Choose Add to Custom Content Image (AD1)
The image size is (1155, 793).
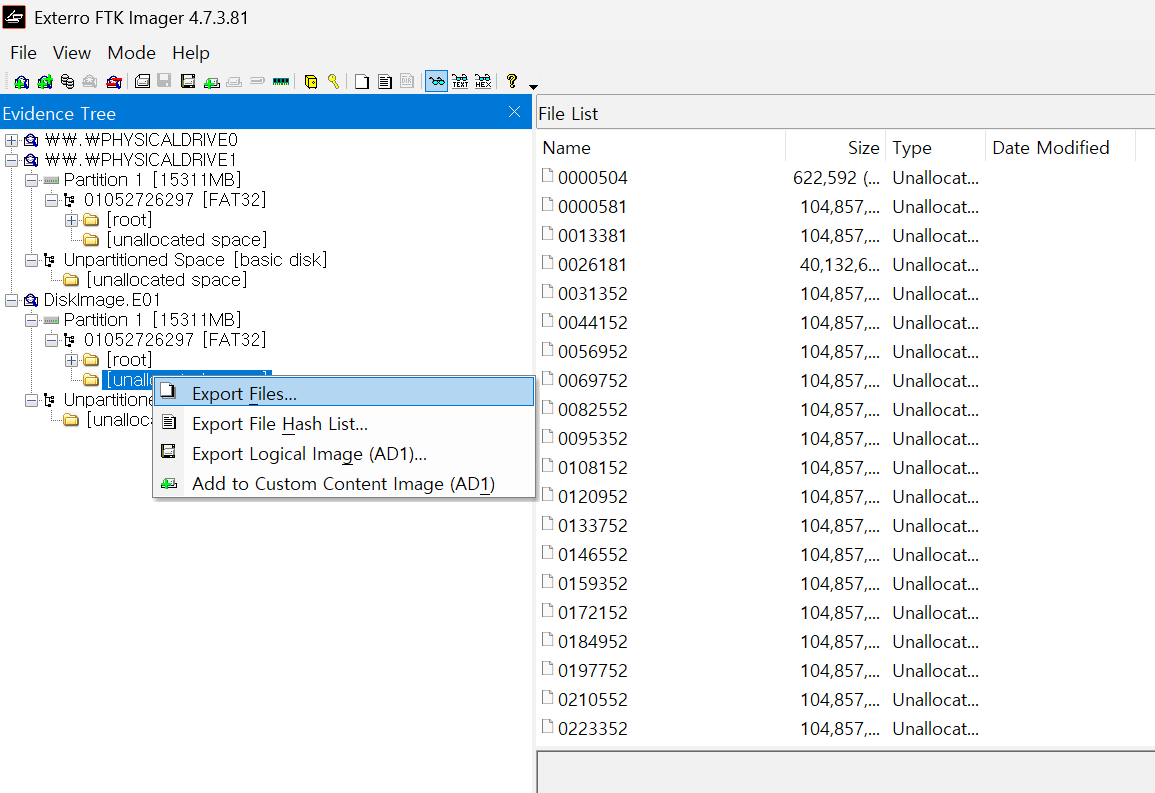click(344, 484)
